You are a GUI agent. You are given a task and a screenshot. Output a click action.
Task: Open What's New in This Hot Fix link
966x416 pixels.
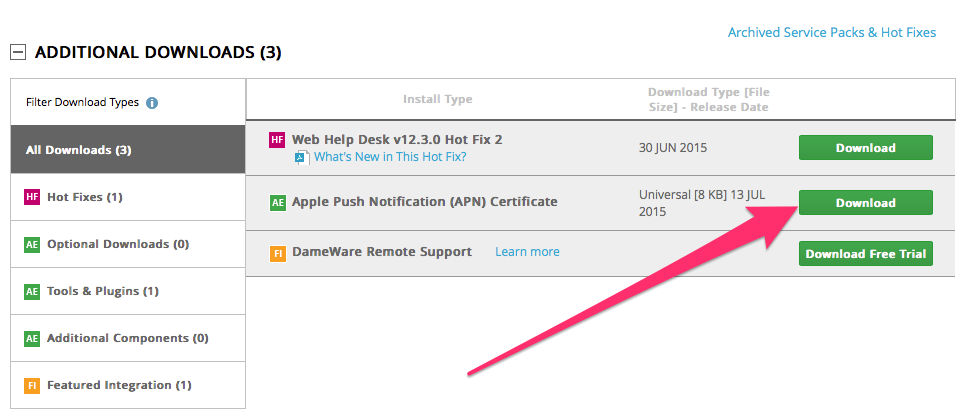(x=390, y=157)
